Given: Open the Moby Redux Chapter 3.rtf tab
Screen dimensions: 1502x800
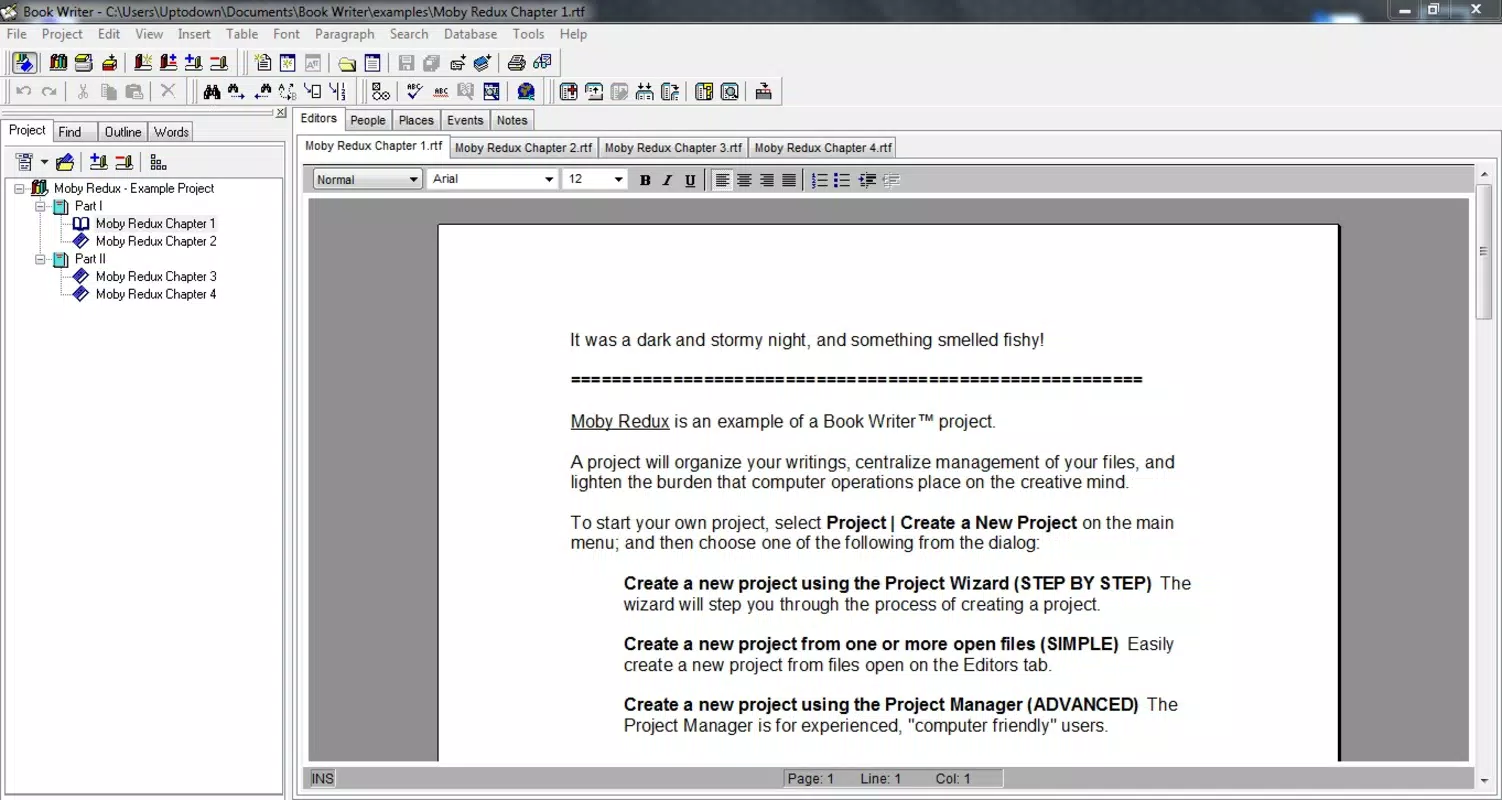Looking at the screenshot, I should coord(673,148).
